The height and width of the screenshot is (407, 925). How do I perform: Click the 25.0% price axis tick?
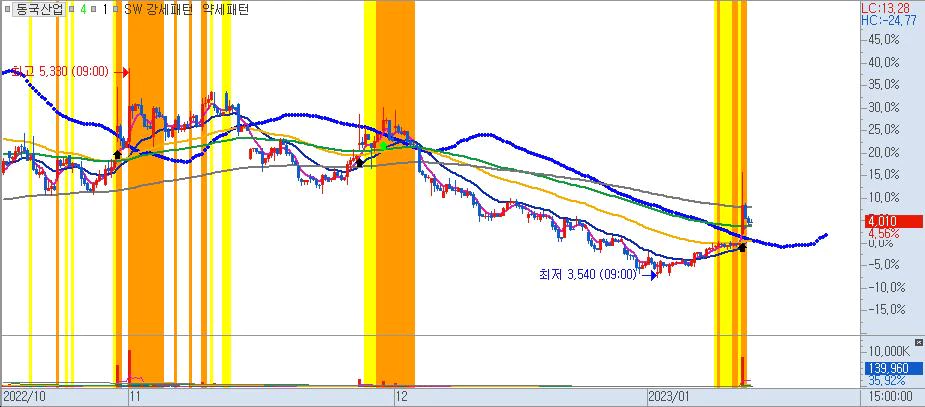pos(883,130)
